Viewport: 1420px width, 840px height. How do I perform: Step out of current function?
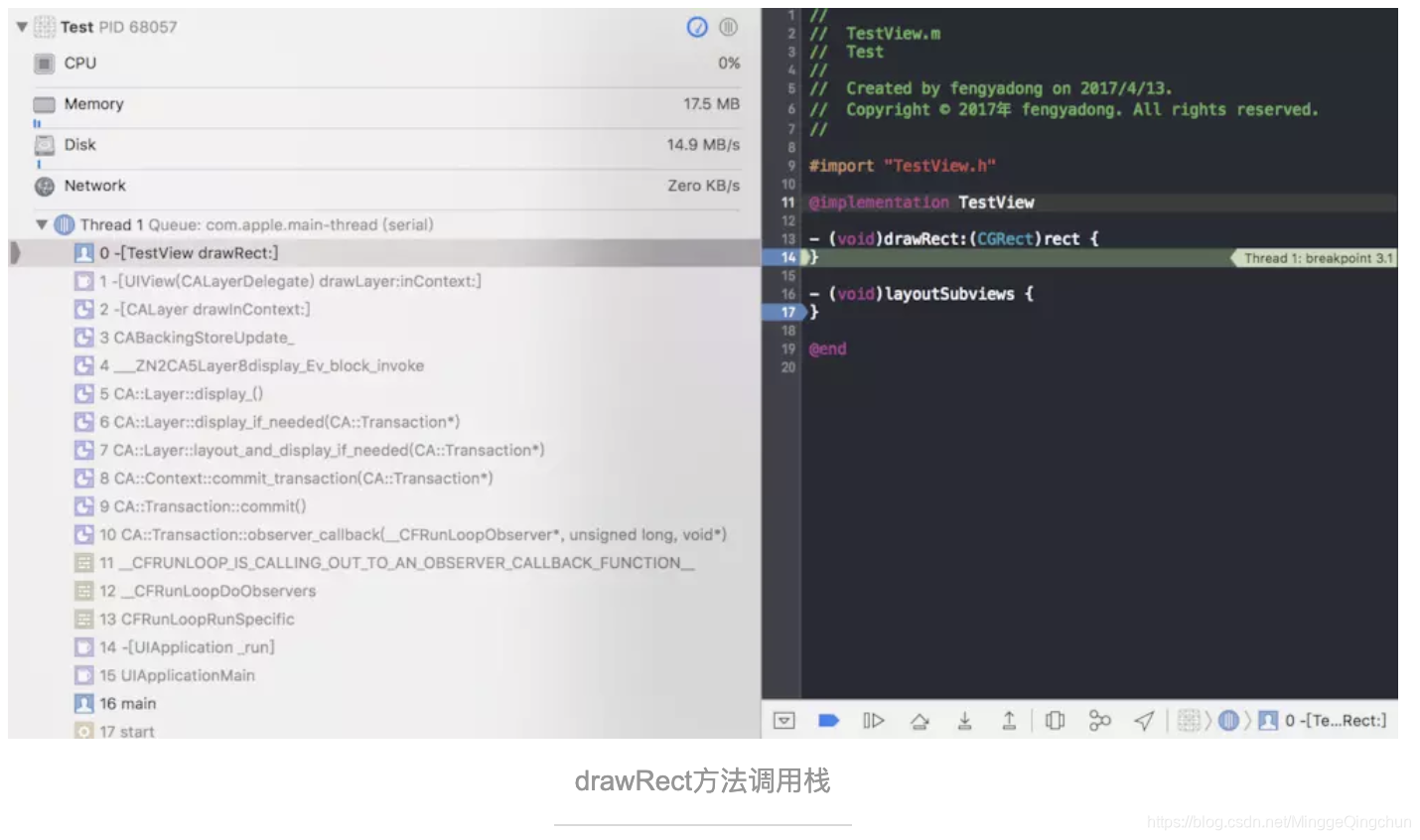1009,721
